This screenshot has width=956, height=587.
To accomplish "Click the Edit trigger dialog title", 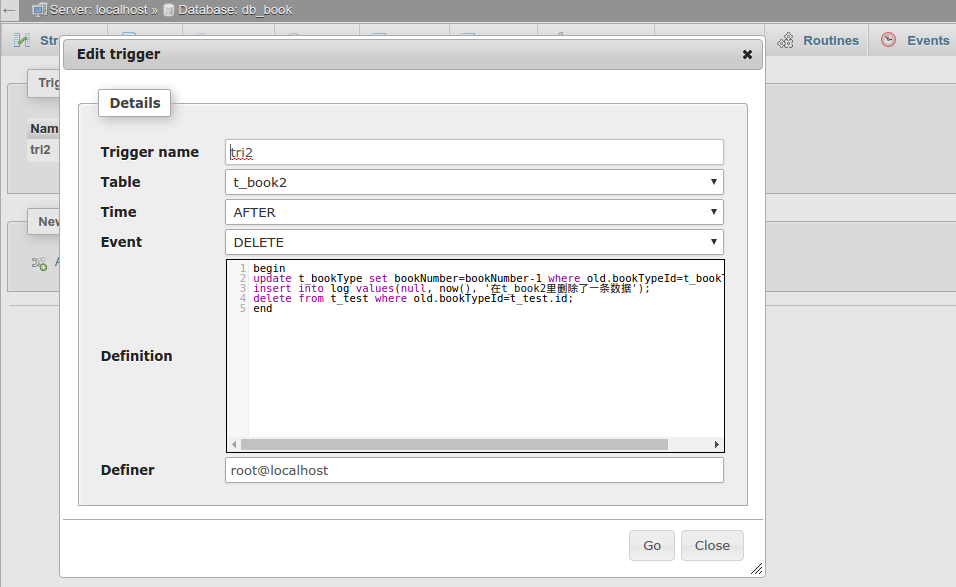I will 118,54.
